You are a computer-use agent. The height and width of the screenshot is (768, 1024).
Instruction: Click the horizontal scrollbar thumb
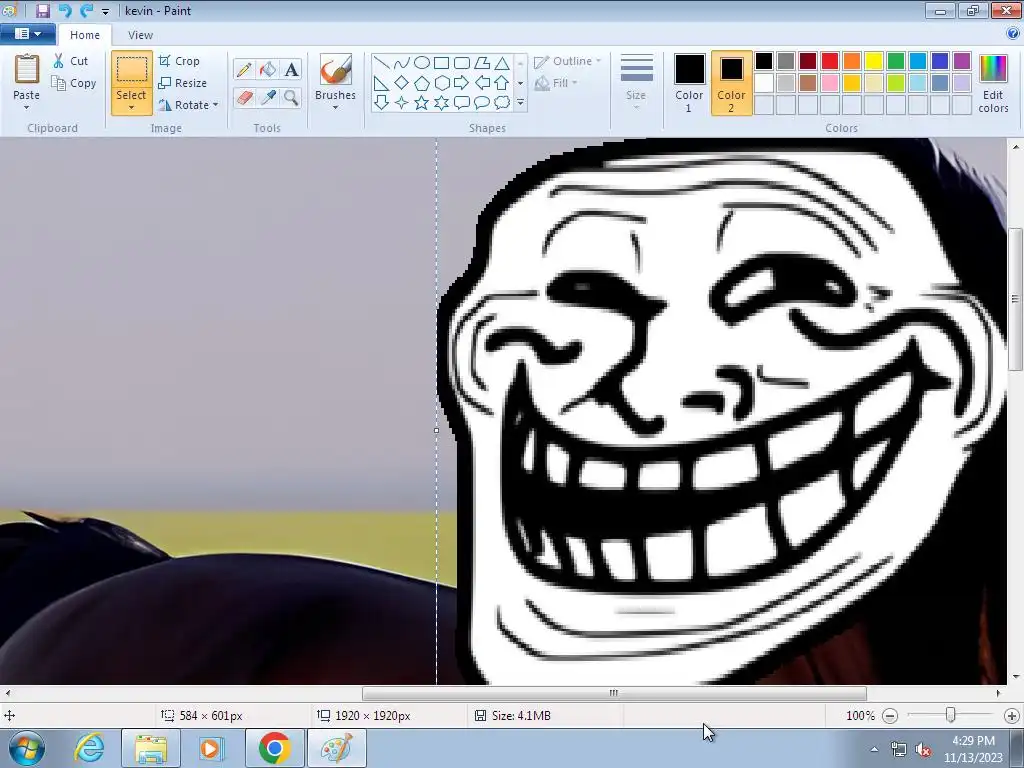(614, 693)
